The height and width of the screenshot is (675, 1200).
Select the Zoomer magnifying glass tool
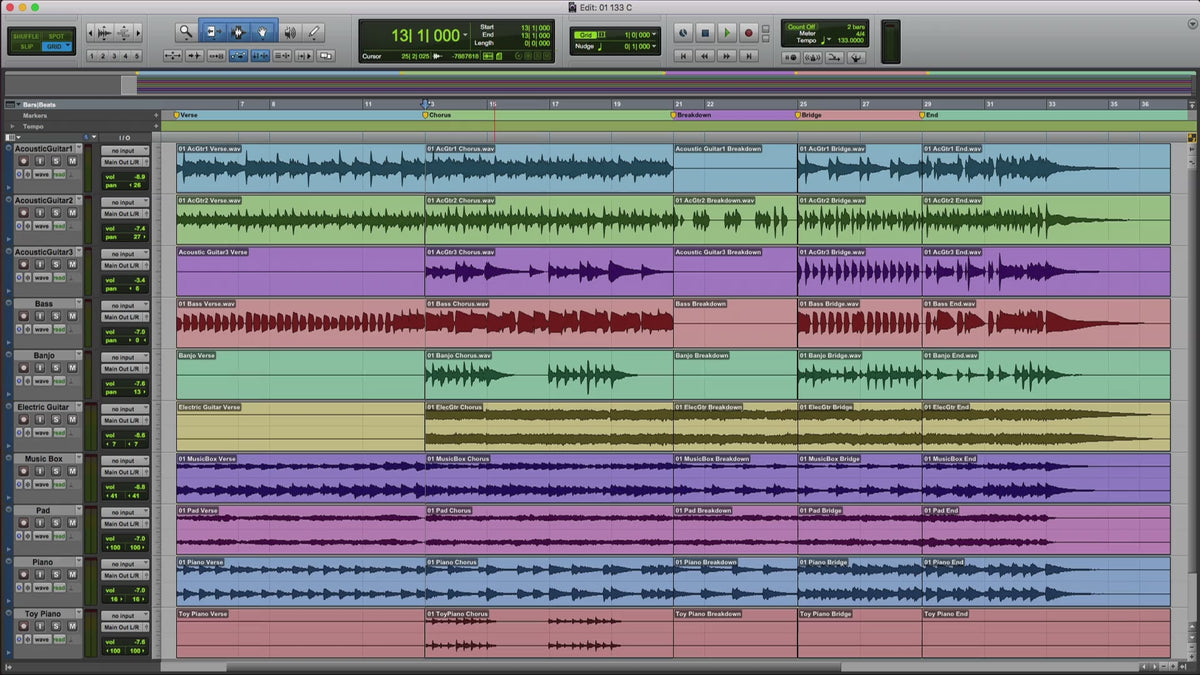tap(186, 33)
